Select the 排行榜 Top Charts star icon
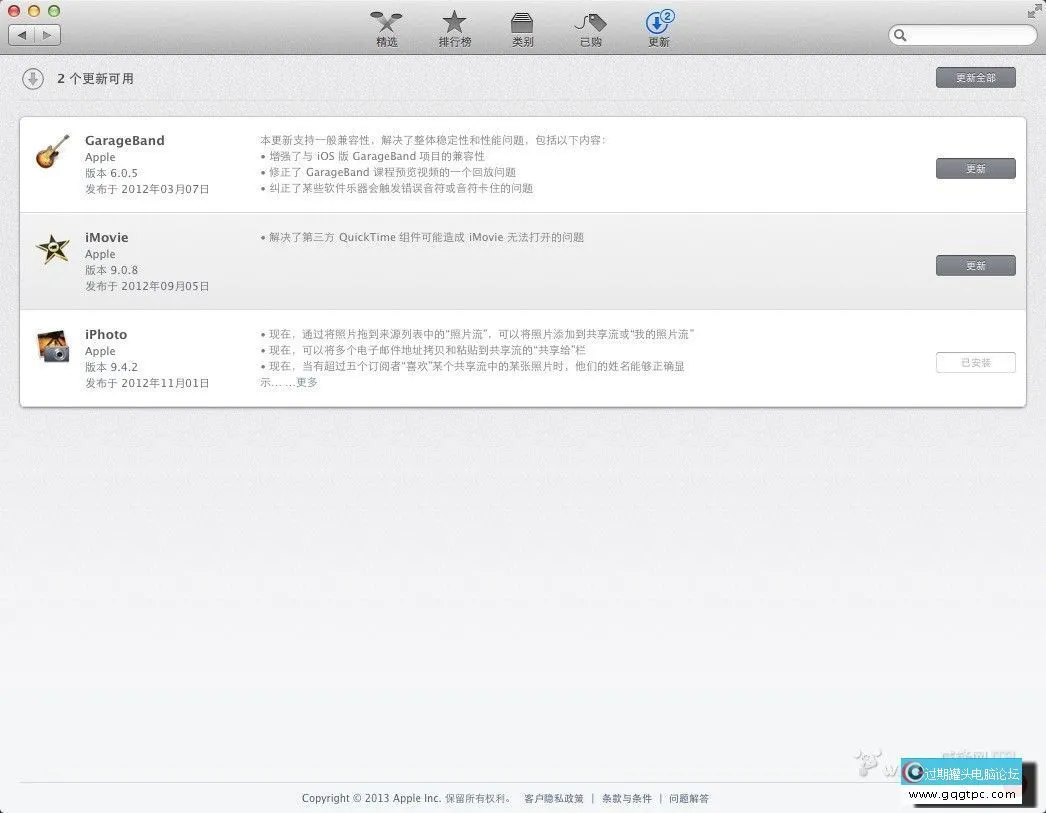The image size is (1046, 813). [x=454, y=27]
